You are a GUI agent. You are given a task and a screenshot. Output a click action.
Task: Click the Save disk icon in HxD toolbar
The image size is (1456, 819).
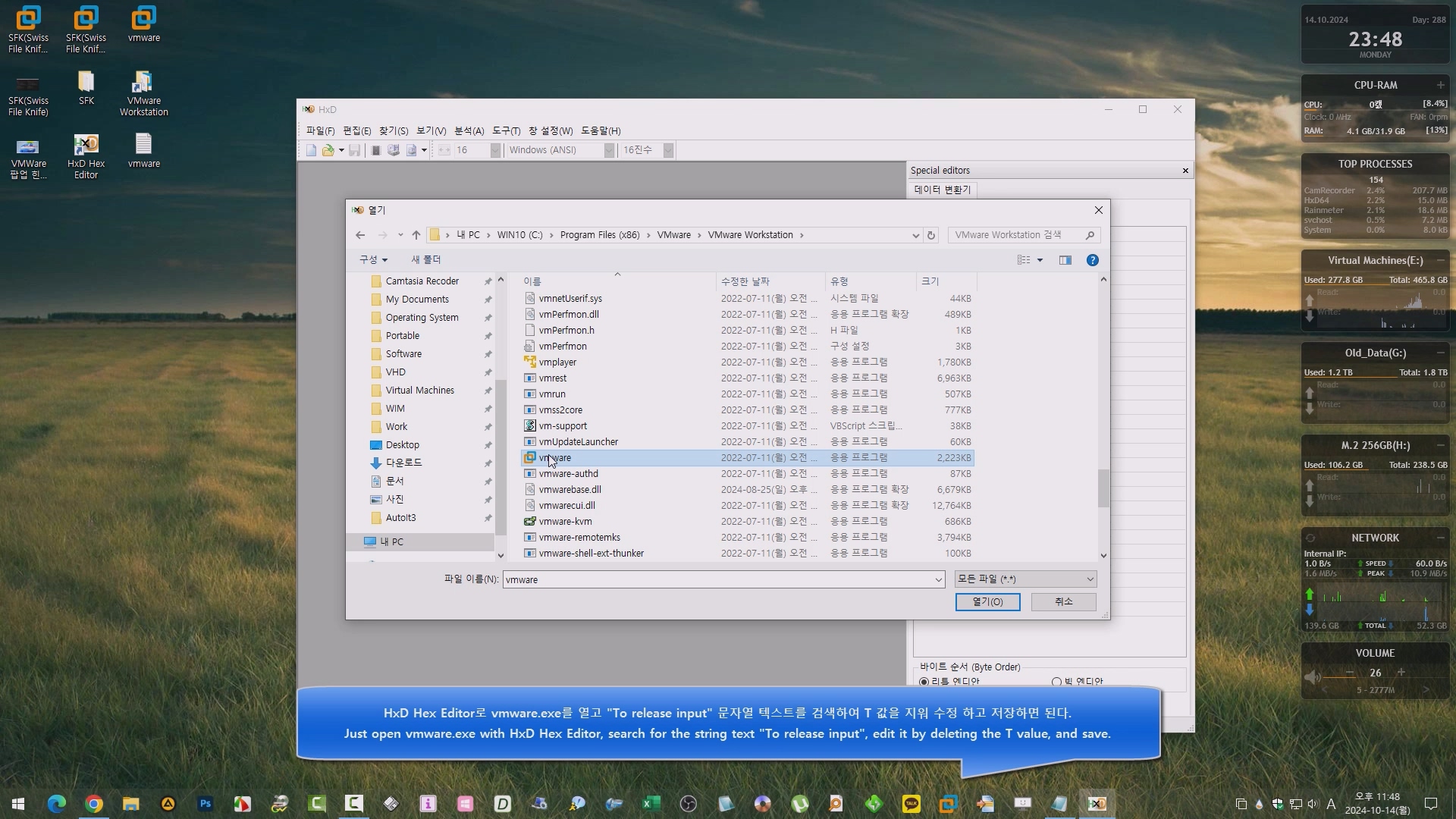[x=354, y=150]
